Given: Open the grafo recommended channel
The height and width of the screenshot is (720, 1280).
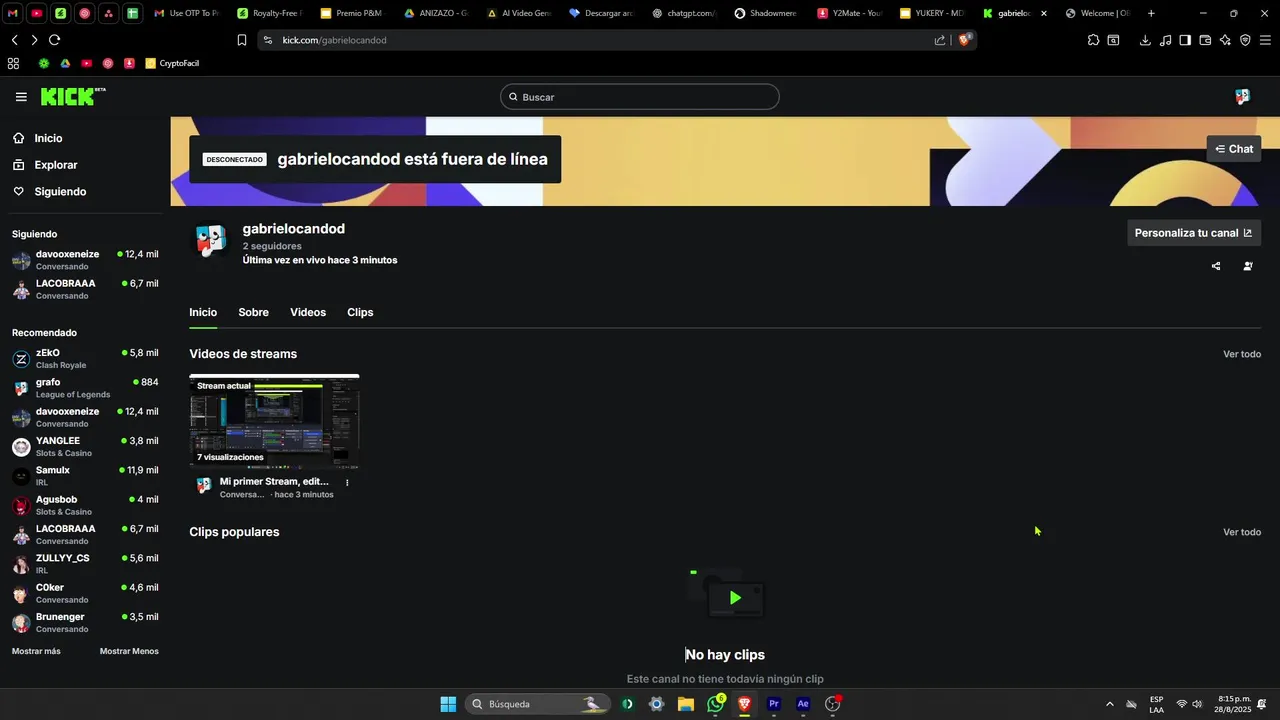Looking at the screenshot, I should pyautogui.click(x=86, y=388).
